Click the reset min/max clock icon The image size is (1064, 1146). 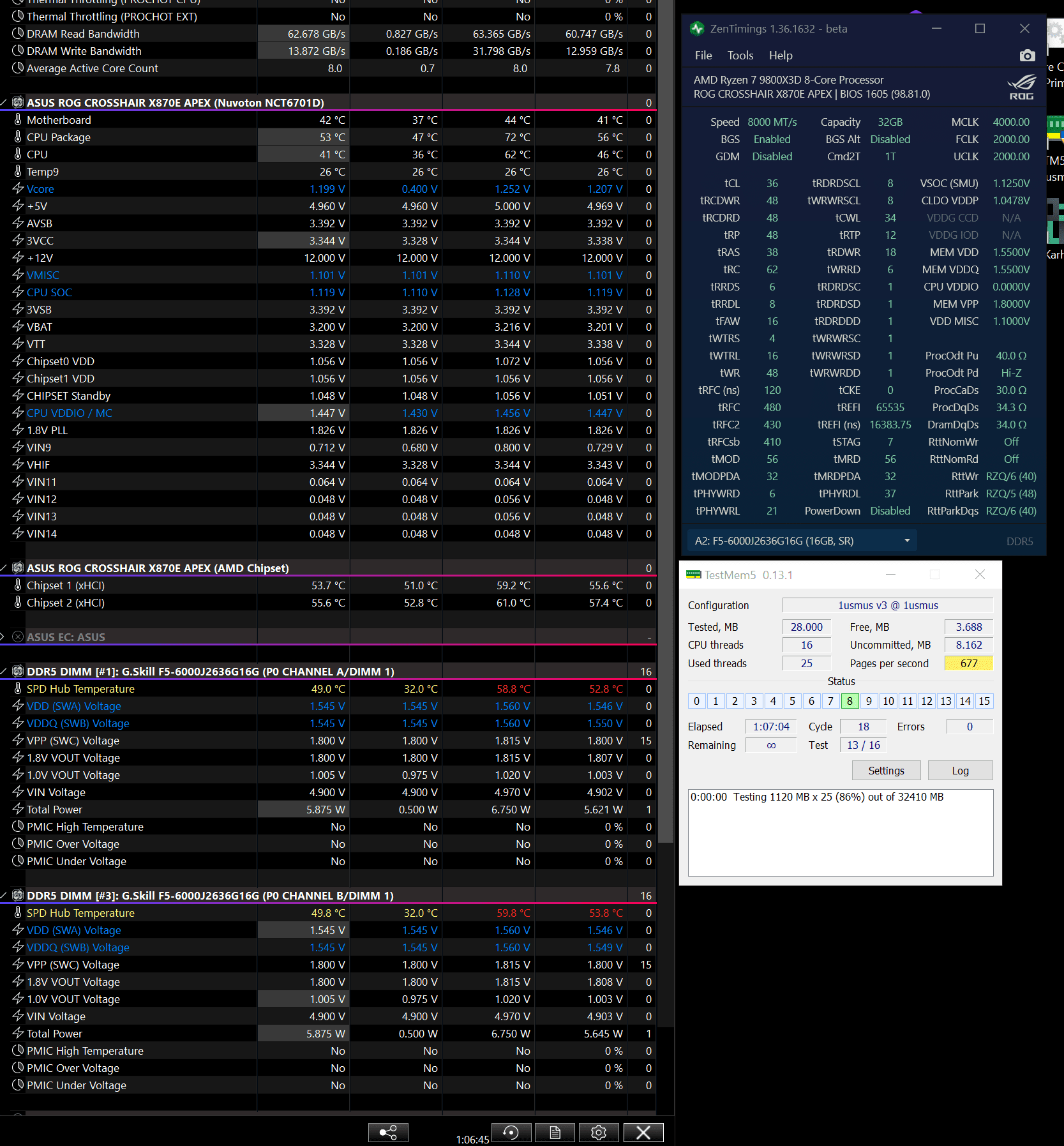tap(511, 1133)
